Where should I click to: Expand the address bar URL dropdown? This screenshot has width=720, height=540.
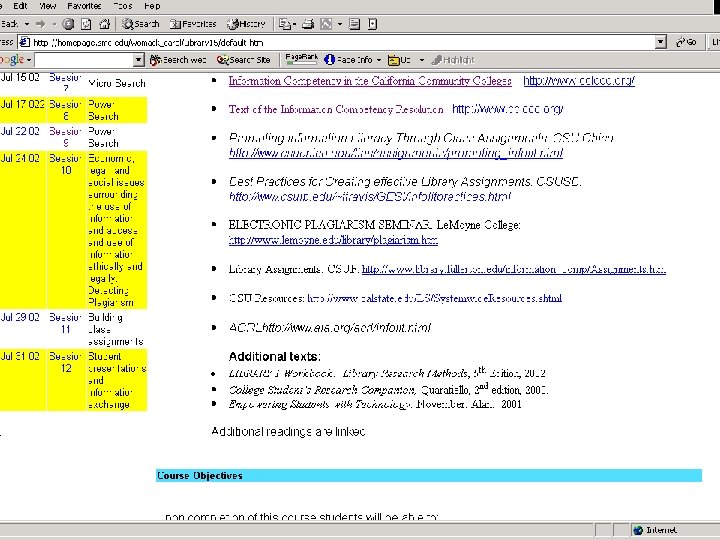point(660,43)
